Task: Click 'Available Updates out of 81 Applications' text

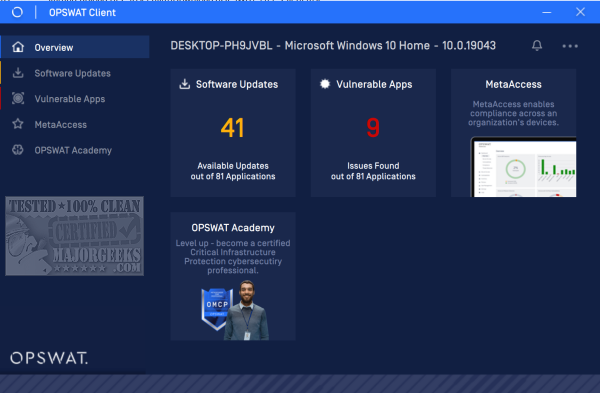Action: [233, 171]
